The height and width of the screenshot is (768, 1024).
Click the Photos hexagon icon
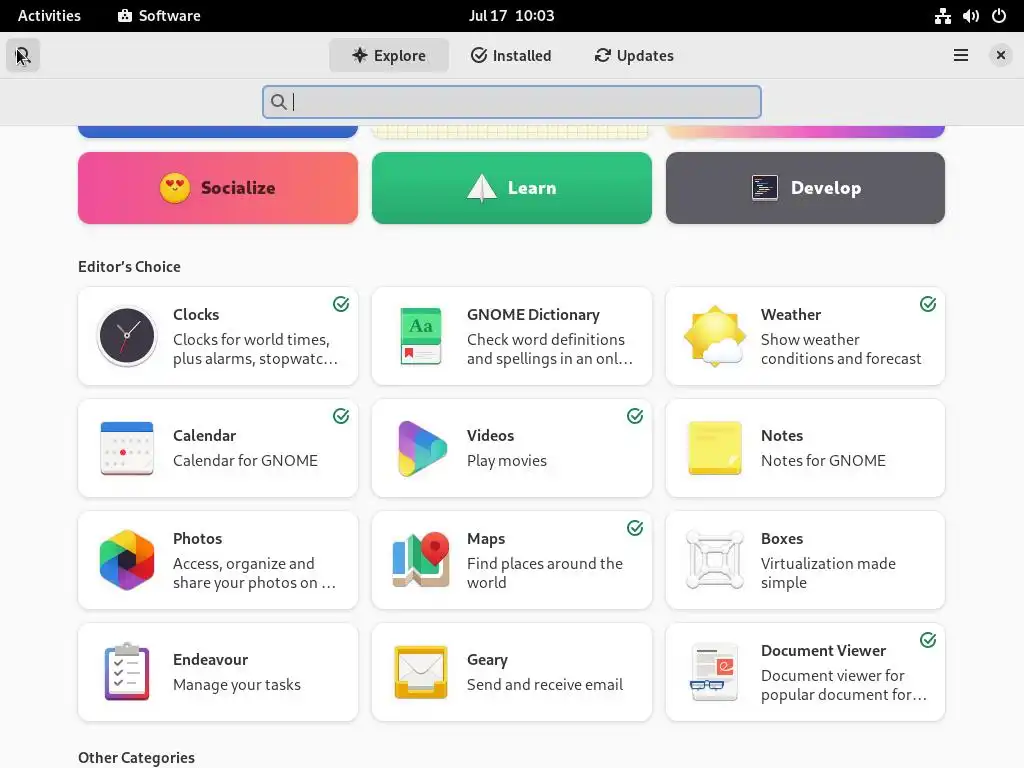(127, 560)
